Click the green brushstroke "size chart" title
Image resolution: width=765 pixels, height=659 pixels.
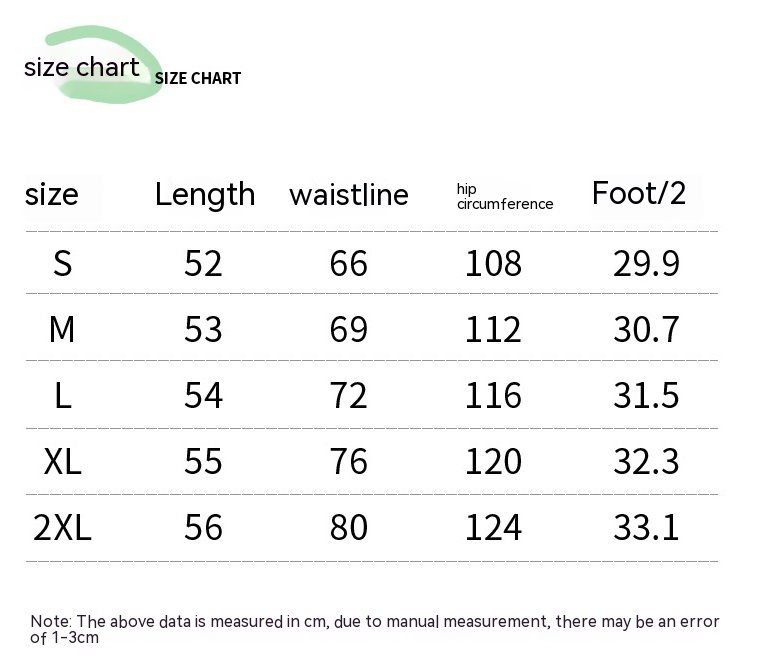tap(82, 67)
